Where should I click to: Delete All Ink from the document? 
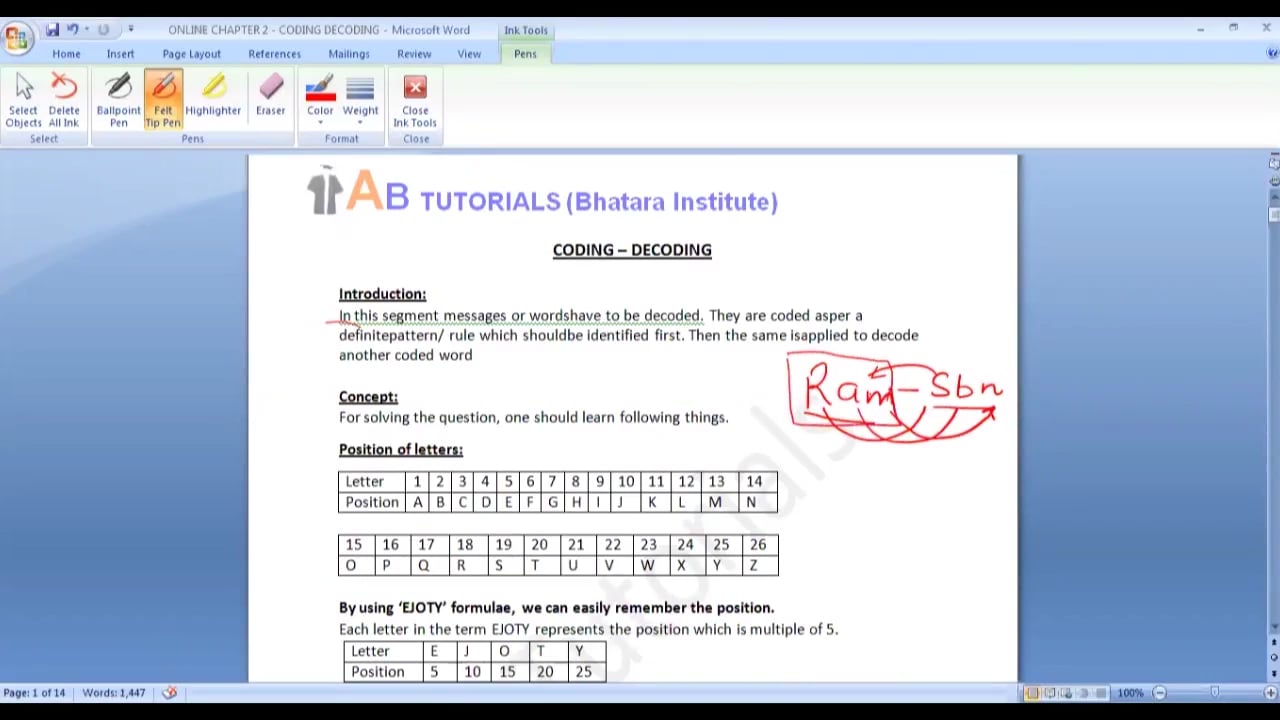tap(64, 101)
